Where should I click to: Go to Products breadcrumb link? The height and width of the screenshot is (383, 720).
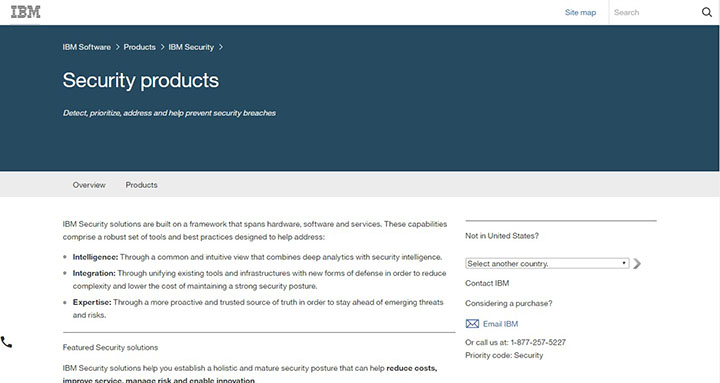coord(140,47)
